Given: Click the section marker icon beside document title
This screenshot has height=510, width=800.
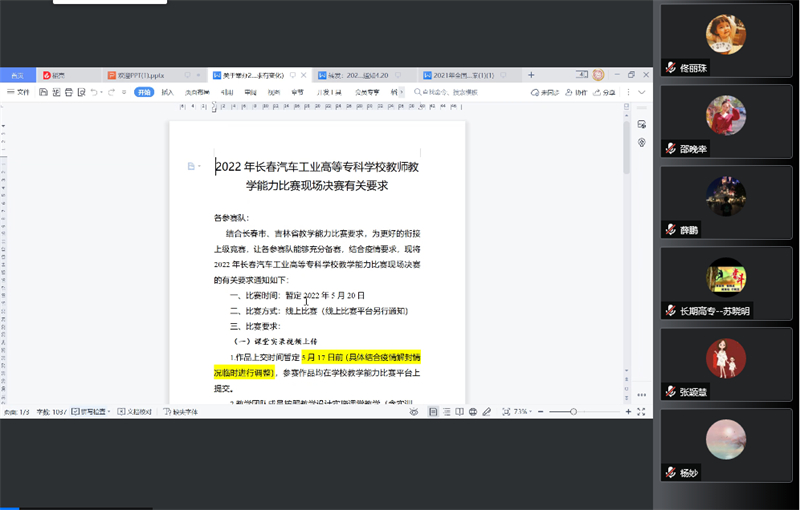Looking at the screenshot, I should click(191, 166).
